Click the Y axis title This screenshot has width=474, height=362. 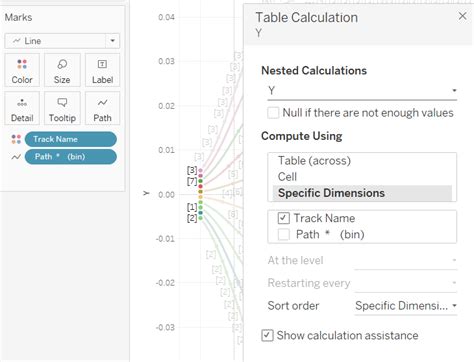[146, 193]
